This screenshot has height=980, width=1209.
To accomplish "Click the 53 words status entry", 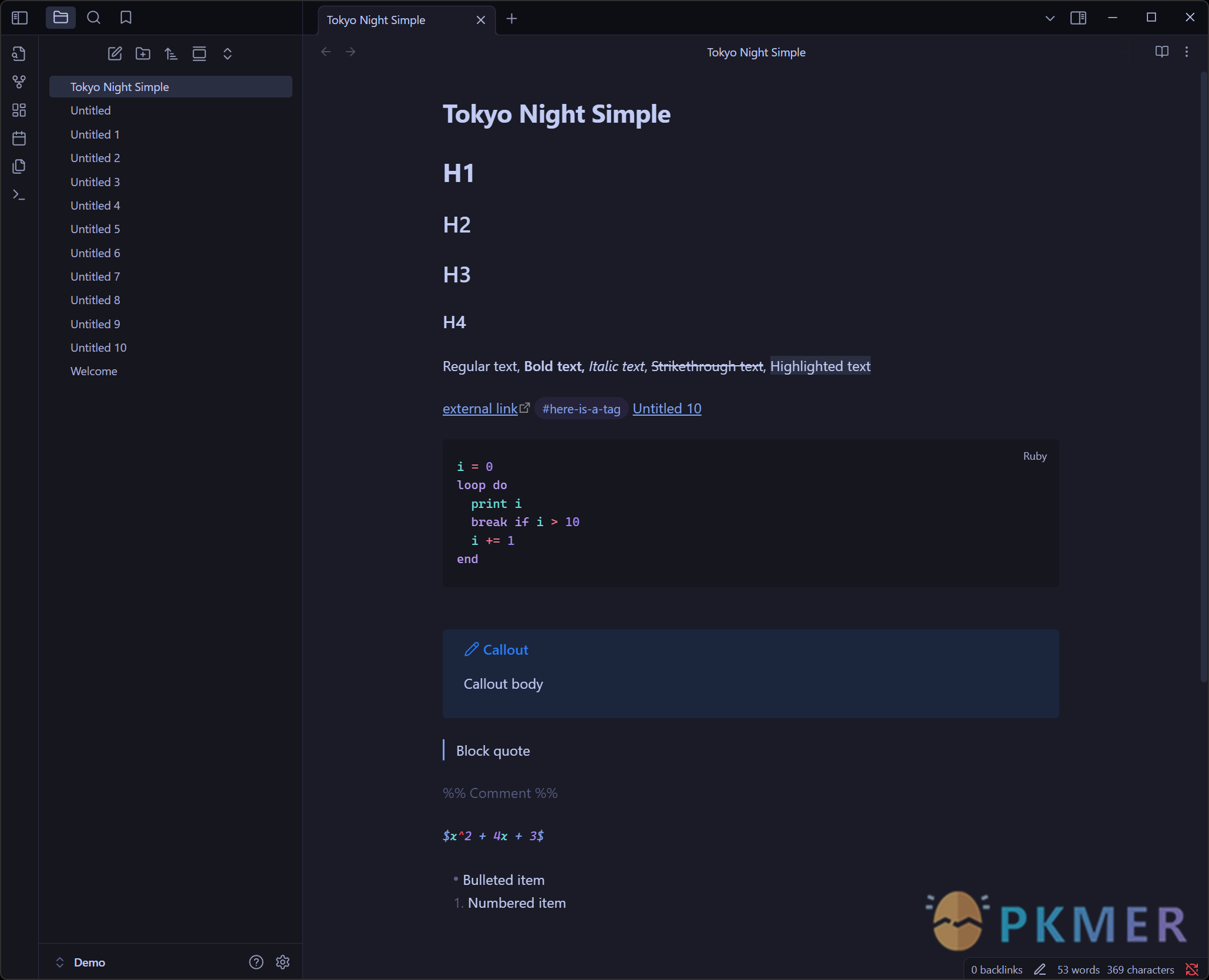I will pos(1078,969).
